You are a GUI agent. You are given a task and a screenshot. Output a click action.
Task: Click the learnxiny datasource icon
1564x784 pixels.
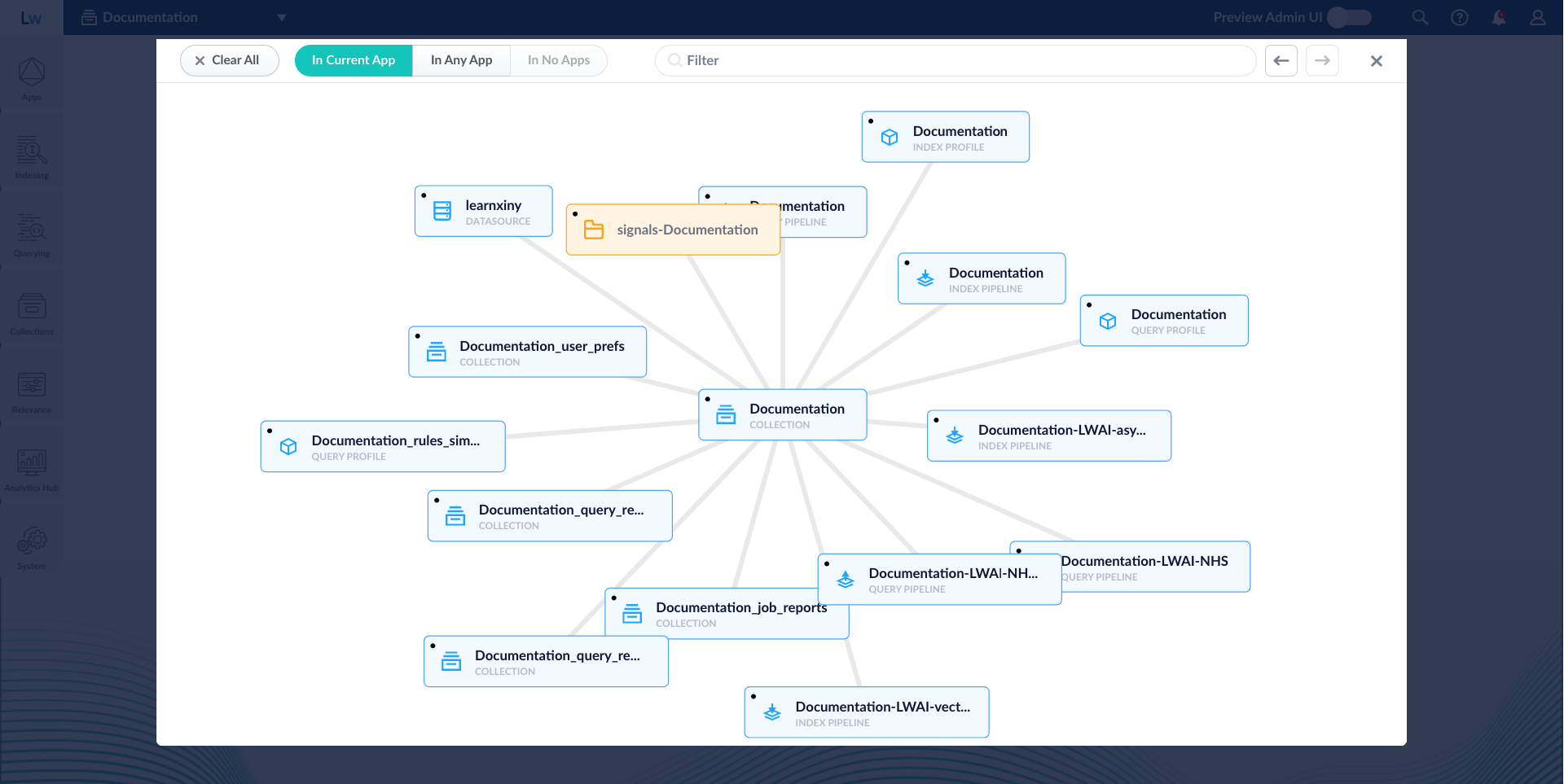442,211
